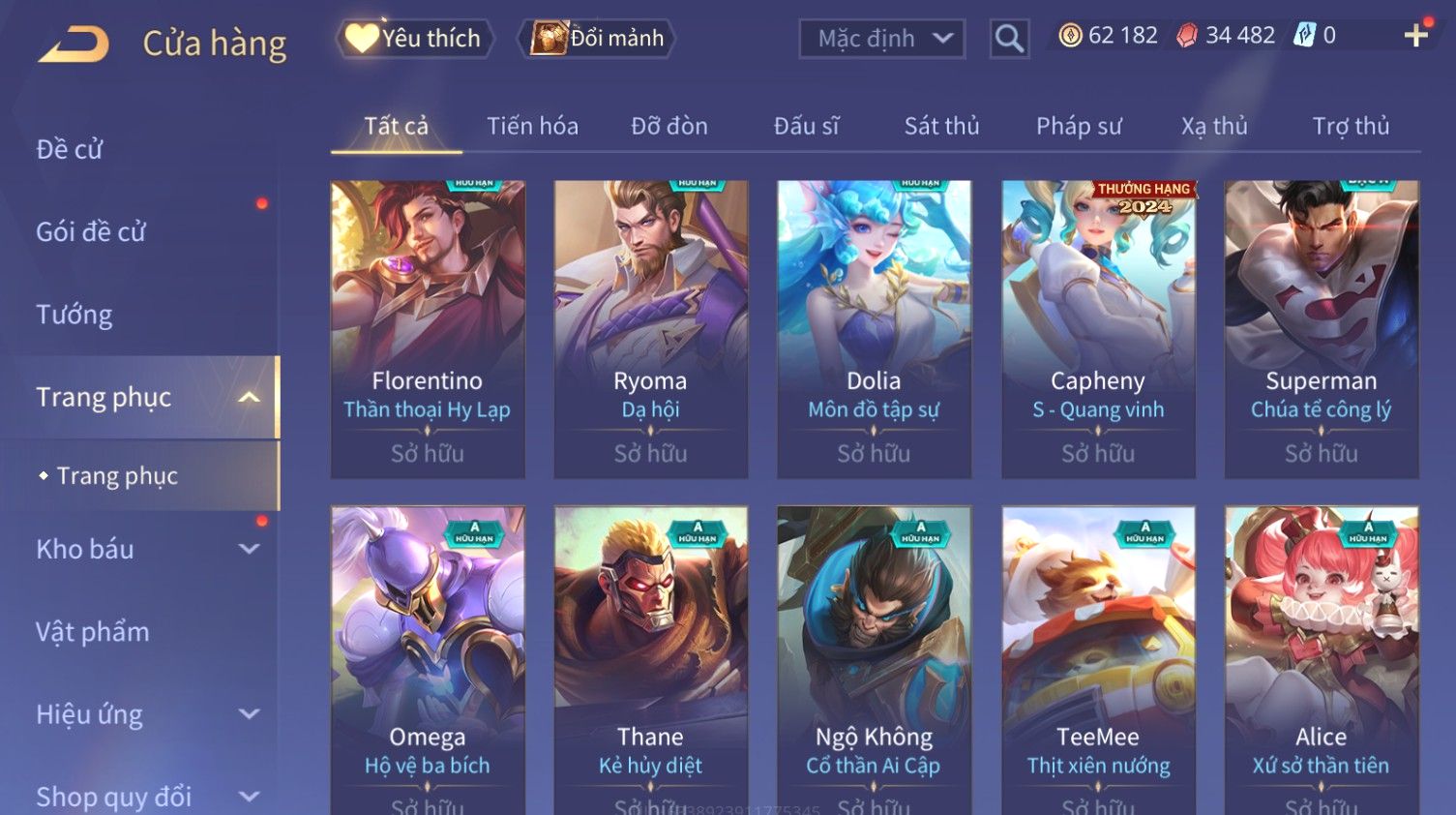Click the blue voucher currency icon

(1305, 36)
